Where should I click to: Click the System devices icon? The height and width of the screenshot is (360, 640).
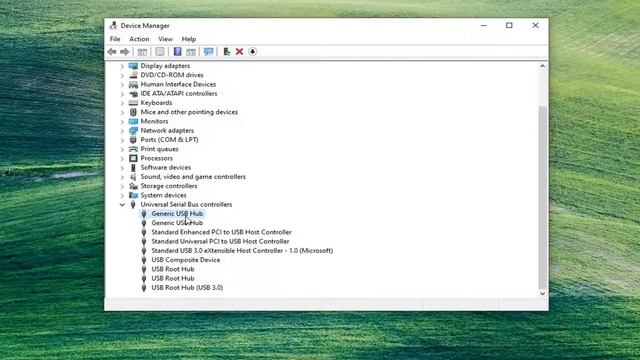pyautogui.click(x=133, y=195)
